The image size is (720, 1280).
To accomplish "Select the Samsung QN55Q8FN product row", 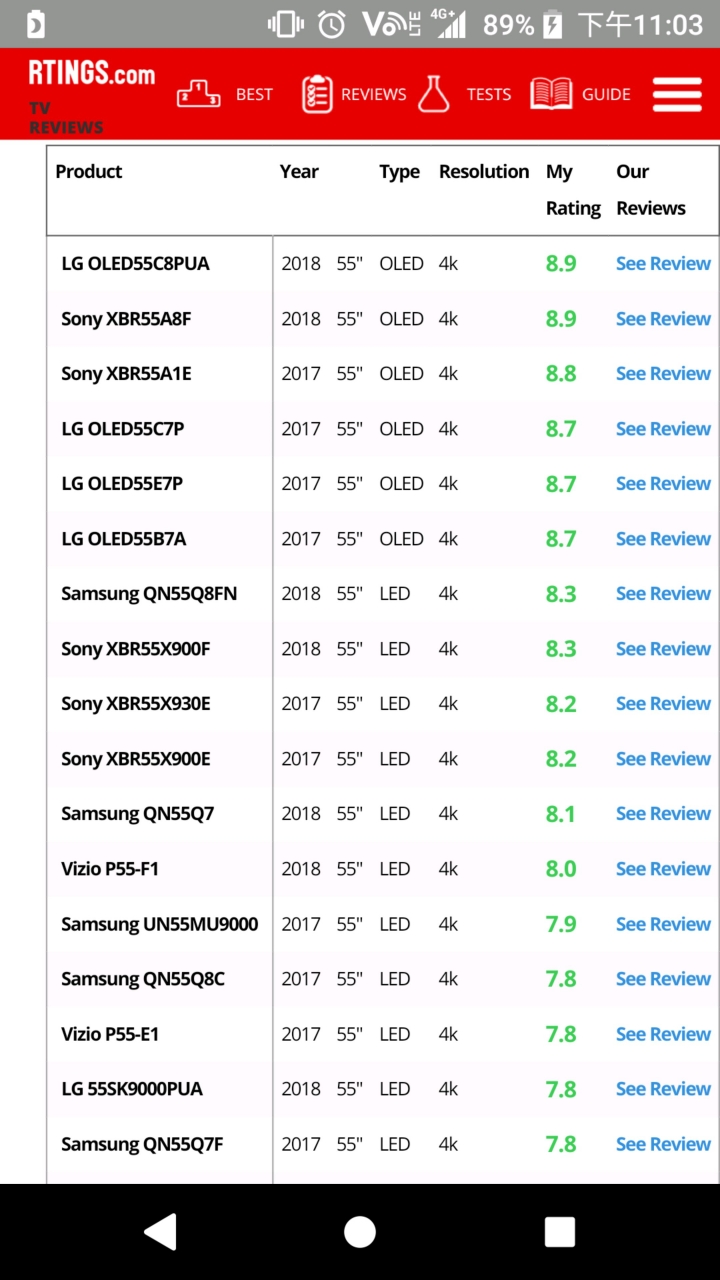I will coord(383,594).
